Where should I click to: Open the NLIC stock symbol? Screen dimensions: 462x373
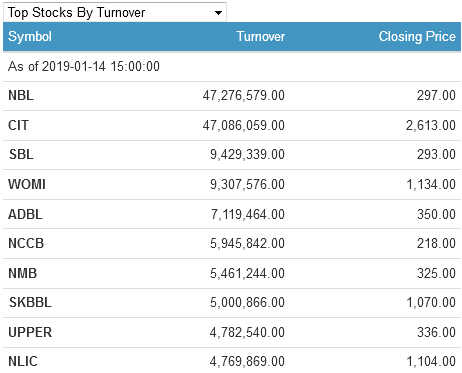pos(23,361)
